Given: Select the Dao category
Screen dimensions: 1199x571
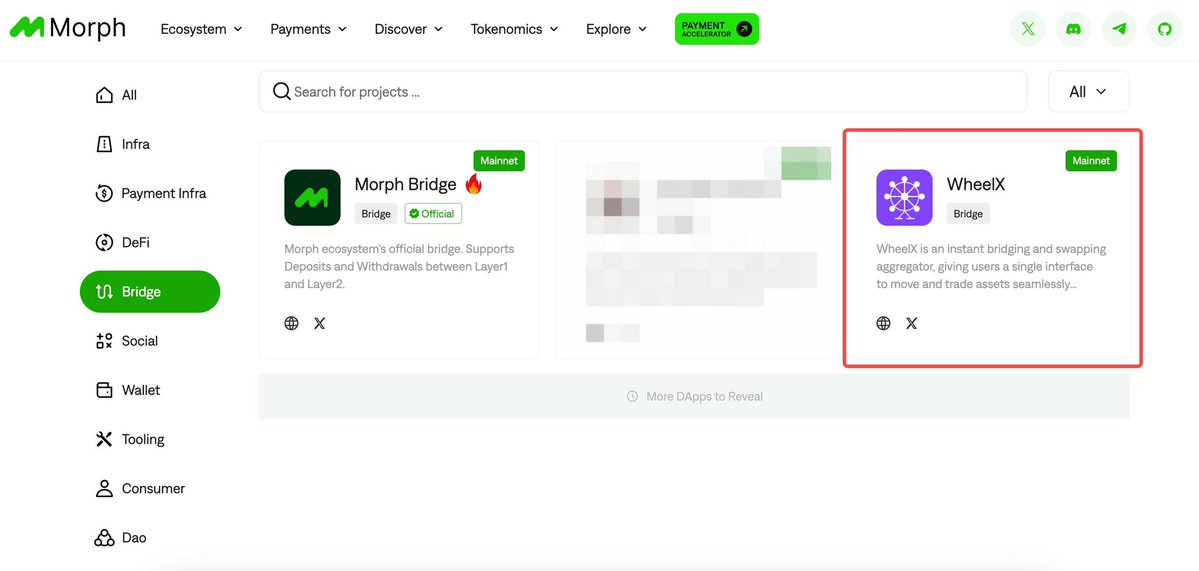Looking at the screenshot, I should point(120,537).
